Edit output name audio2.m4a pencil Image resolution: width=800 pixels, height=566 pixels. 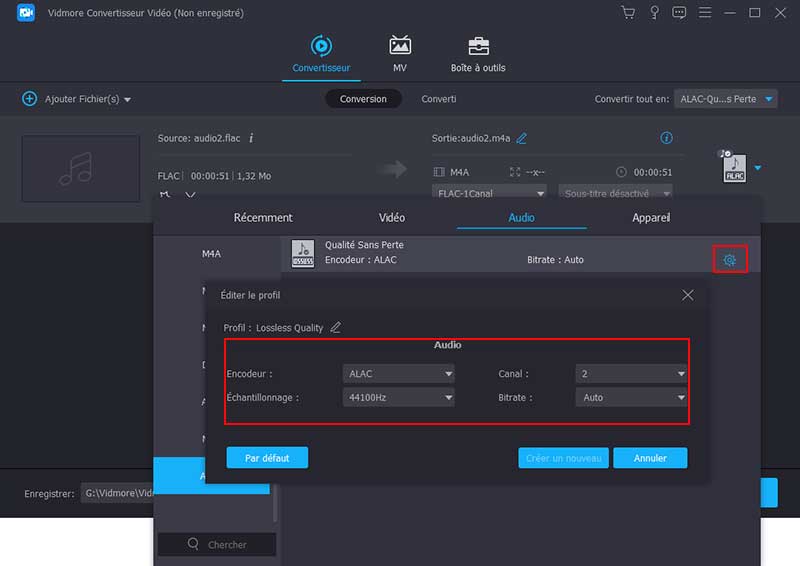coord(521,138)
